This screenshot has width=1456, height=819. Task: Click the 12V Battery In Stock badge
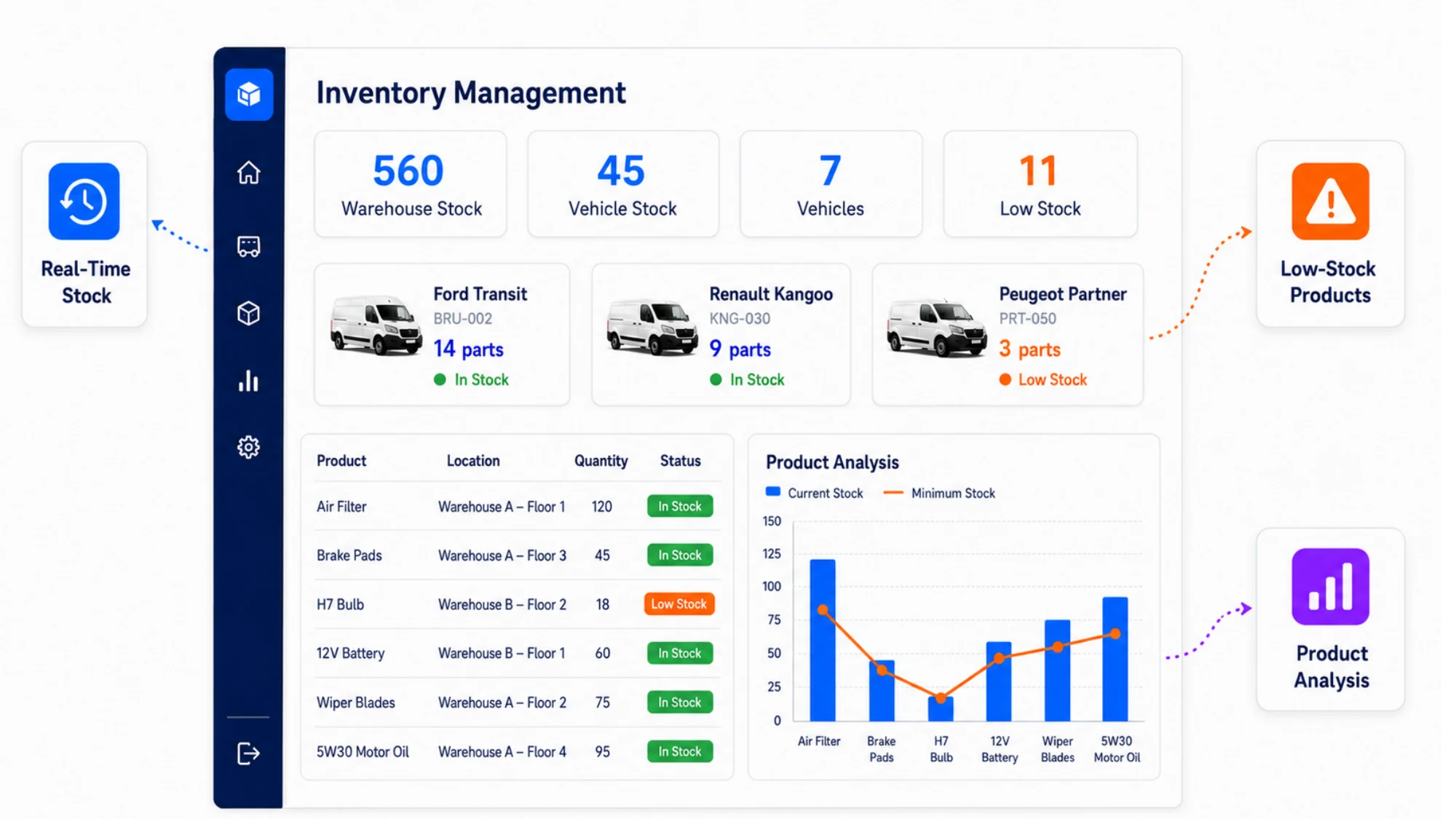tap(680, 653)
